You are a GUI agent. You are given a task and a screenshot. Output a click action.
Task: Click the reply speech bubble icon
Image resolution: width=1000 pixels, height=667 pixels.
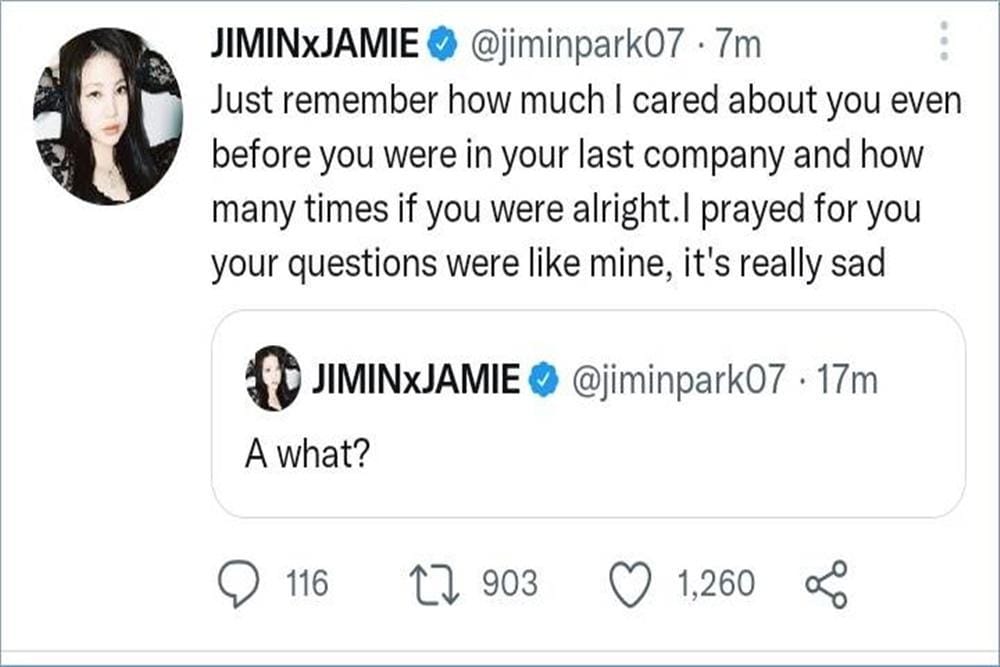click(236, 583)
